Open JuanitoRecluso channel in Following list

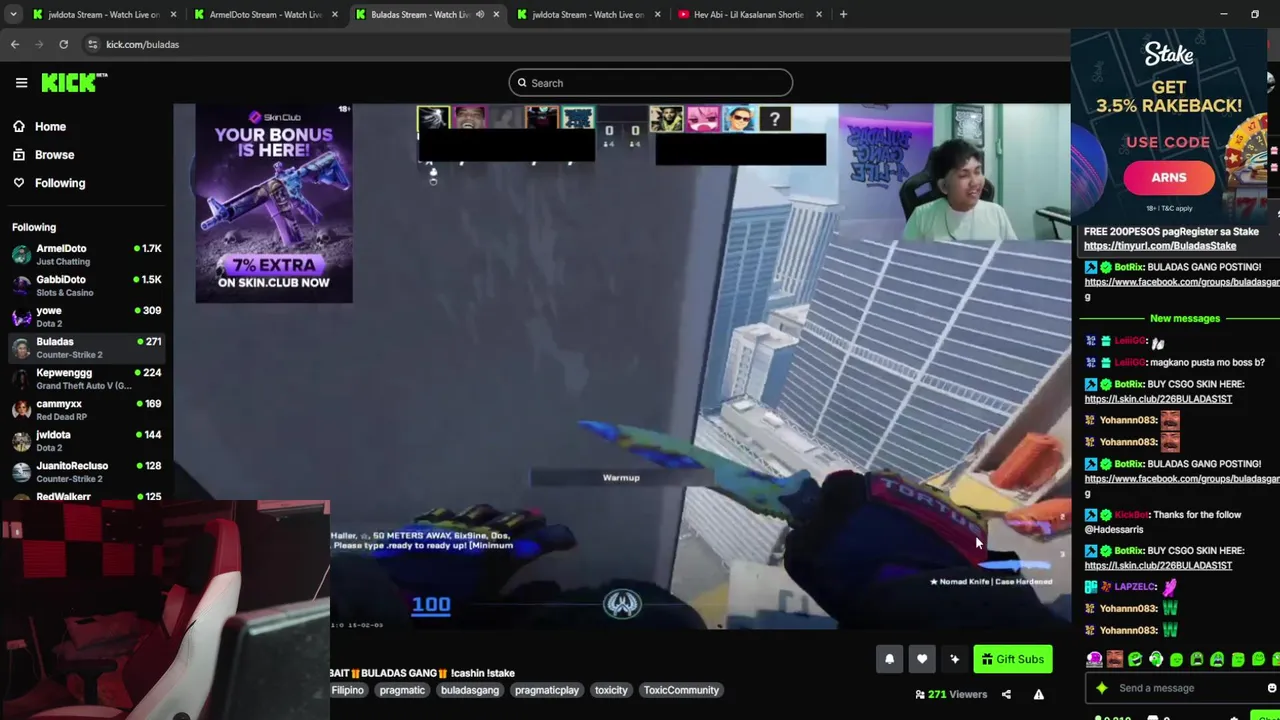point(87,471)
